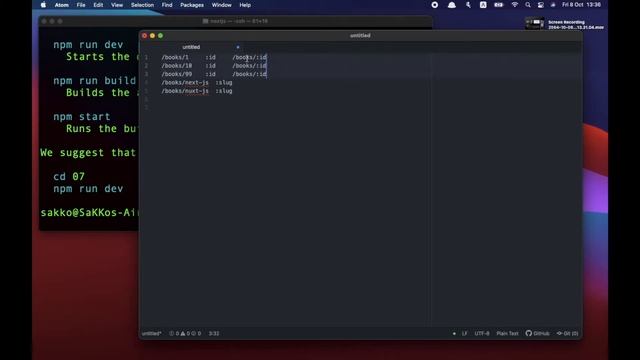Click the modified dot on the untitled tab
The image size is (640, 360).
click(238, 47)
